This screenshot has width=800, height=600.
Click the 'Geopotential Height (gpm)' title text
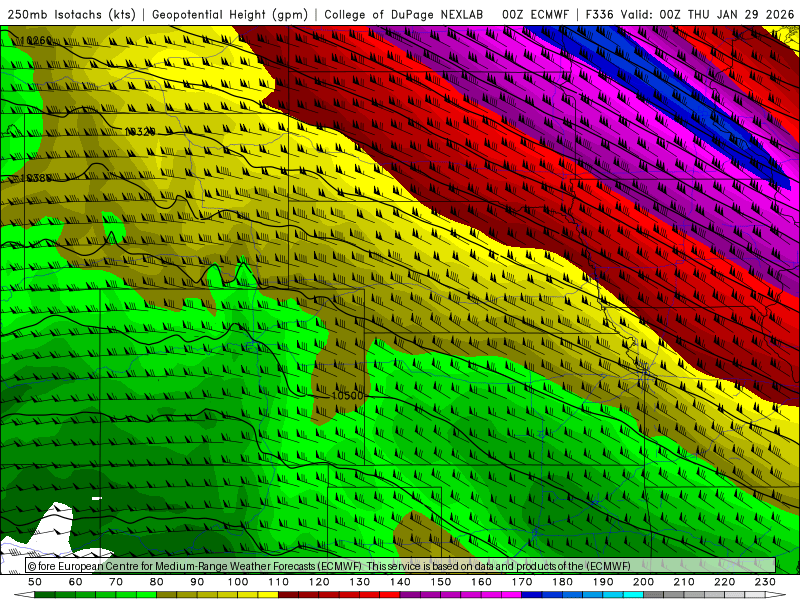[230, 14]
